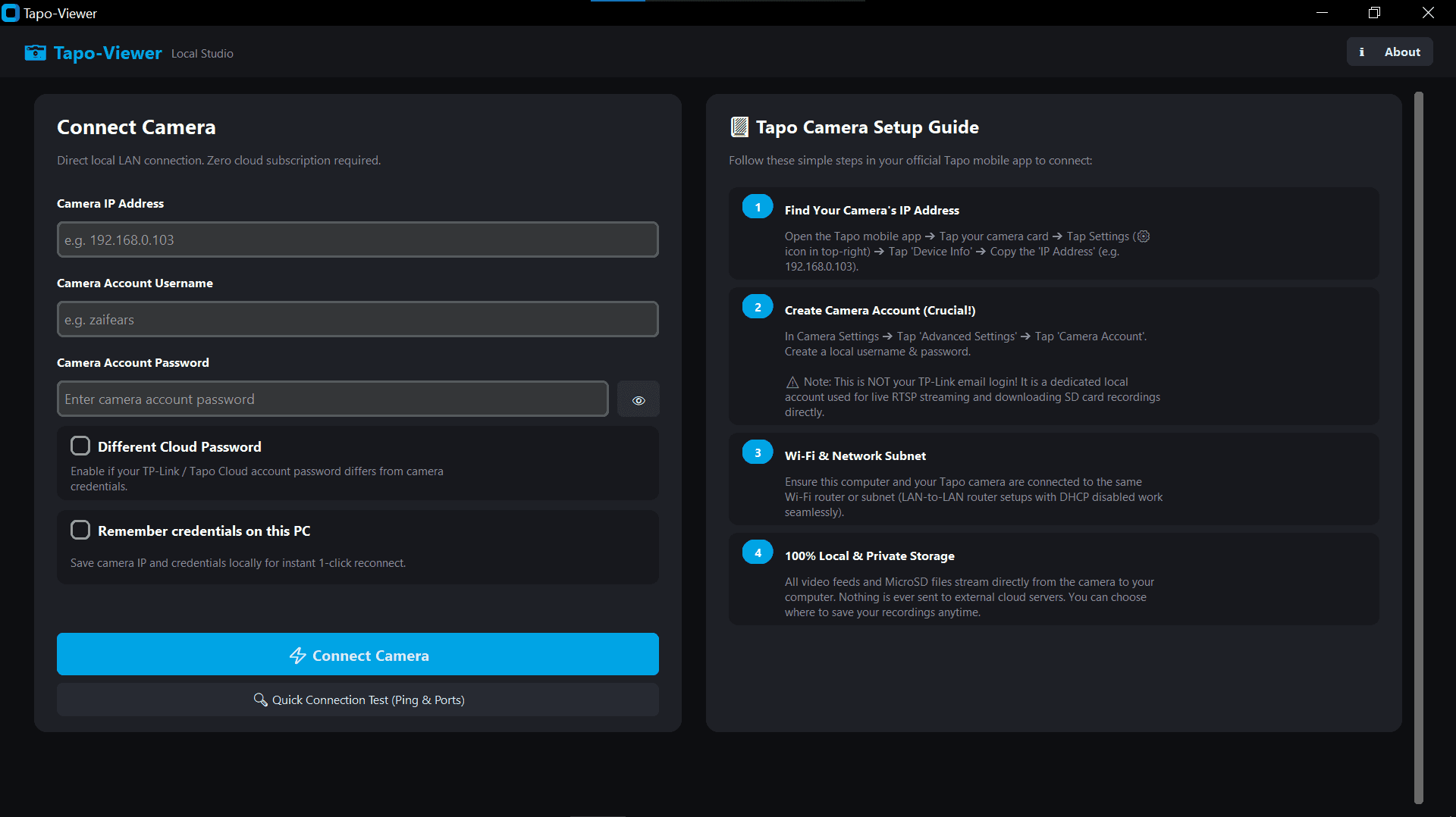Minimize the Tapo-Viewer window
Image resolution: width=1456 pixels, height=817 pixels.
pos(1322,13)
